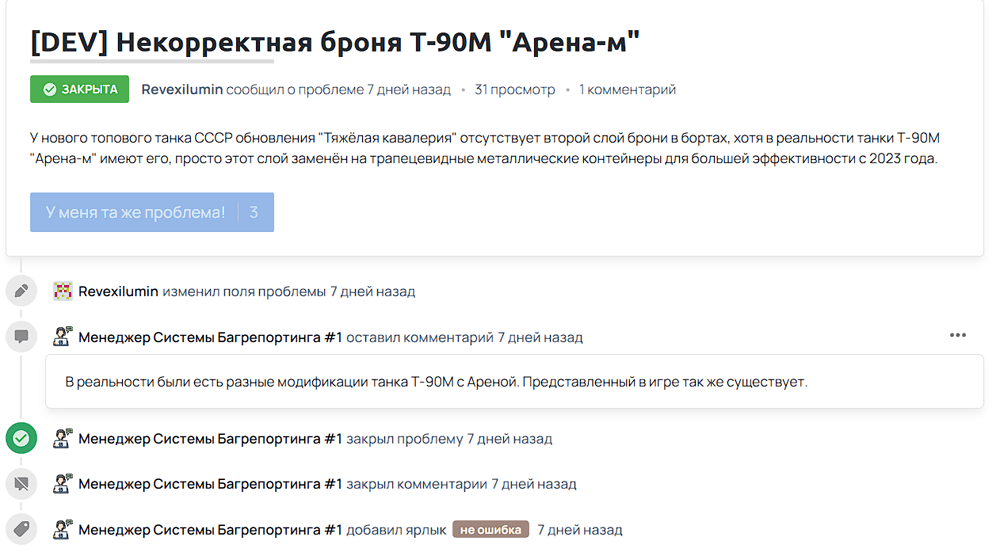Image resolution: width=1000 pixels, height=556 pixels.
Task: Click the crossed-out comments closed icon
Action: (21, 484)
